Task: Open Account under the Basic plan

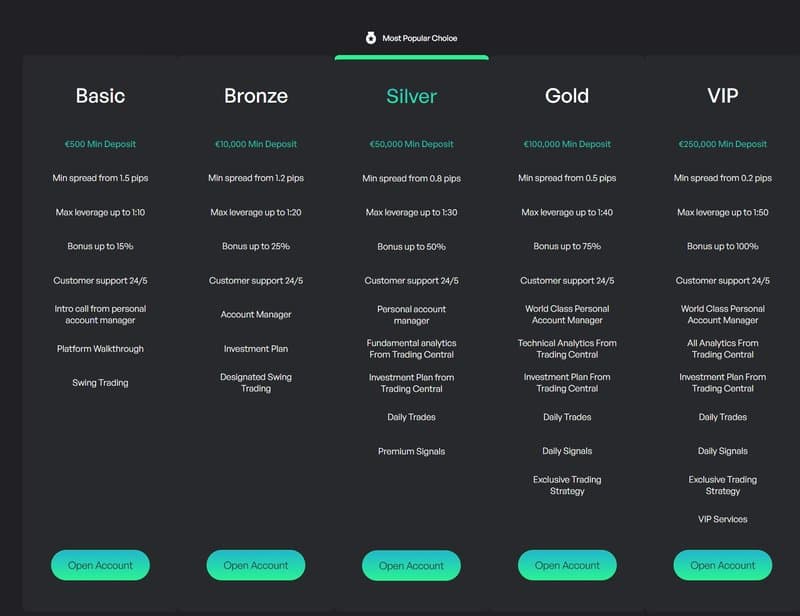Action: 101,565
